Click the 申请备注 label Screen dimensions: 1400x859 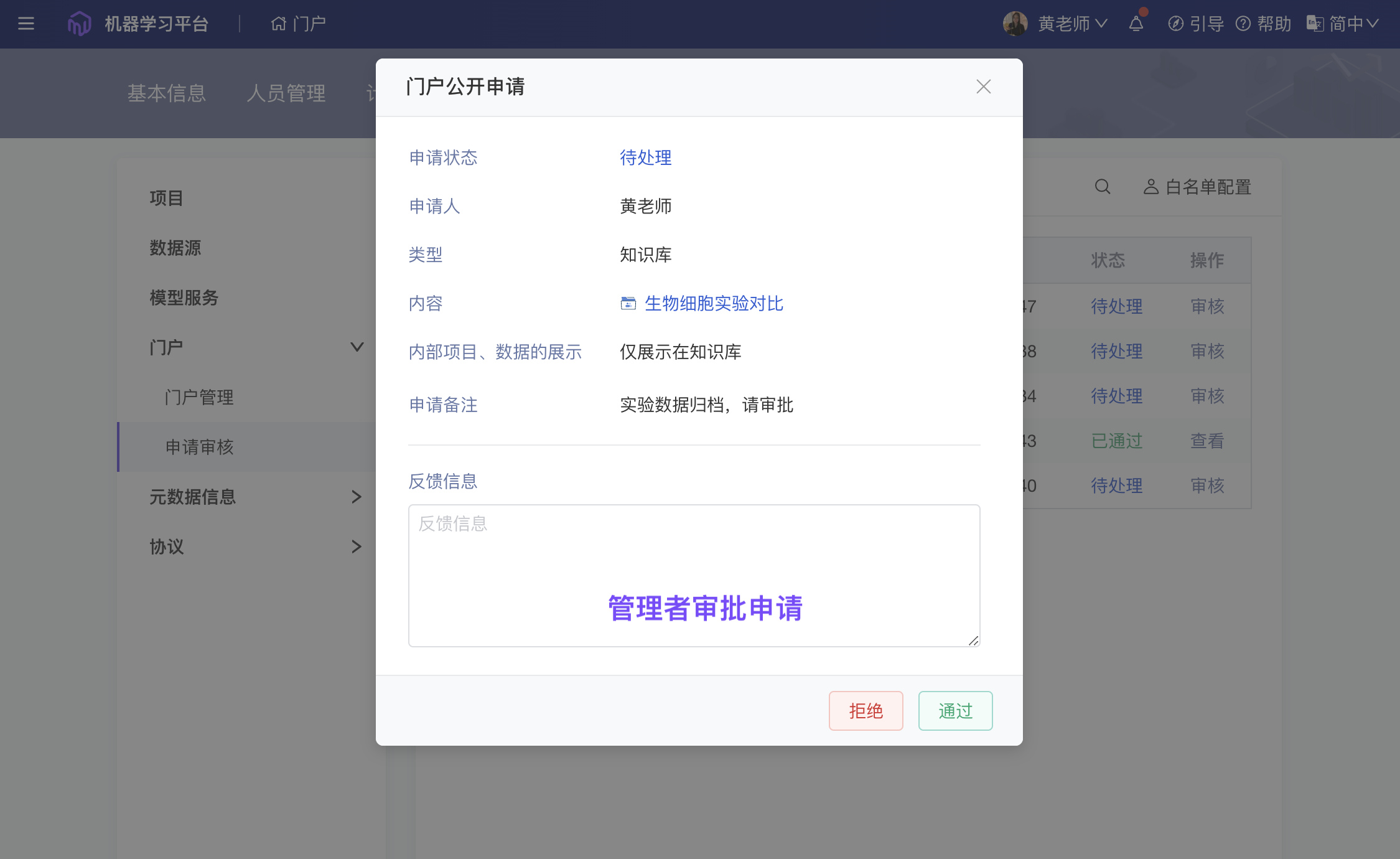[443, 405]
